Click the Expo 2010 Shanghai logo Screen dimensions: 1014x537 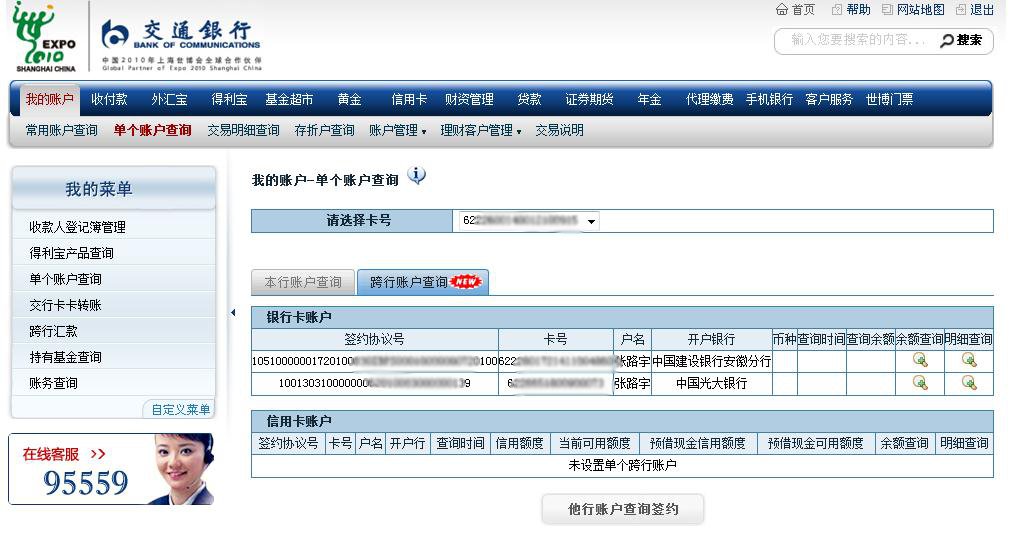pyautogui.click(x=45, y=36)
